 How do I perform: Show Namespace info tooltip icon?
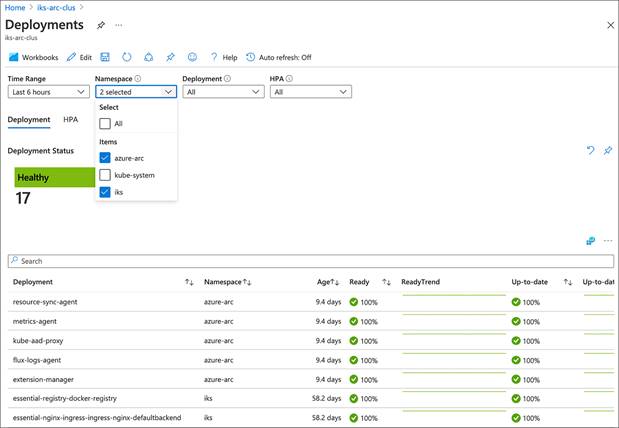coord(138,79)
